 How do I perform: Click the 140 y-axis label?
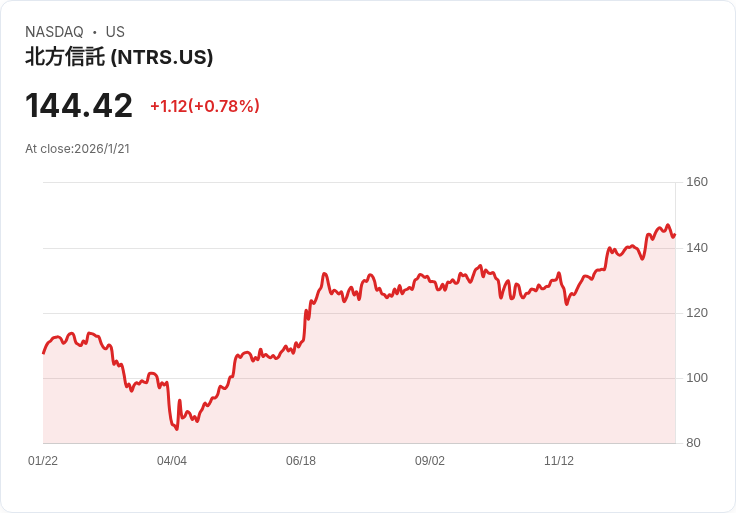click(x=697, y=248)
